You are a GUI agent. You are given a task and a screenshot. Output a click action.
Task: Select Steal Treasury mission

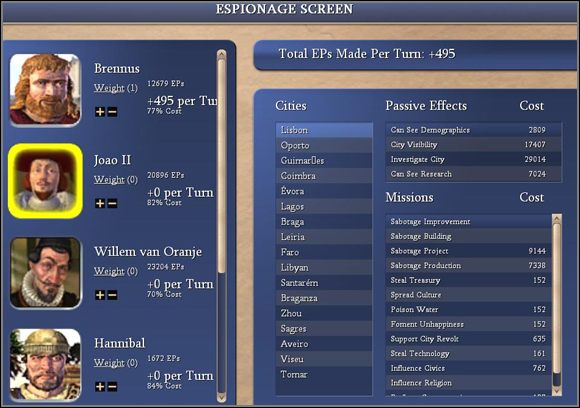[469, 280]
